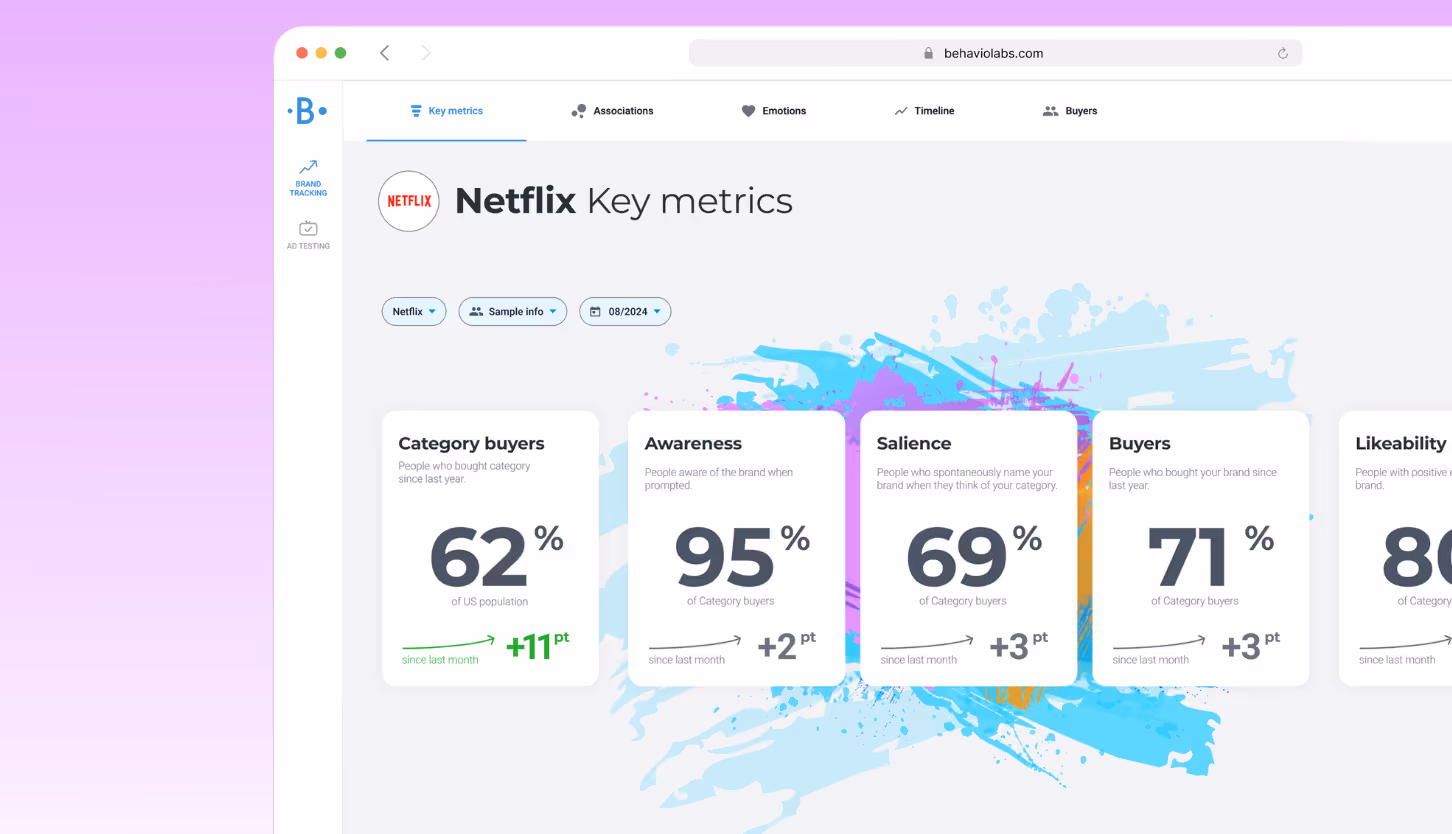Click the behaviolabs.com address bar
The width and height of the screenshot is (1452, 834).
point(995,54)
